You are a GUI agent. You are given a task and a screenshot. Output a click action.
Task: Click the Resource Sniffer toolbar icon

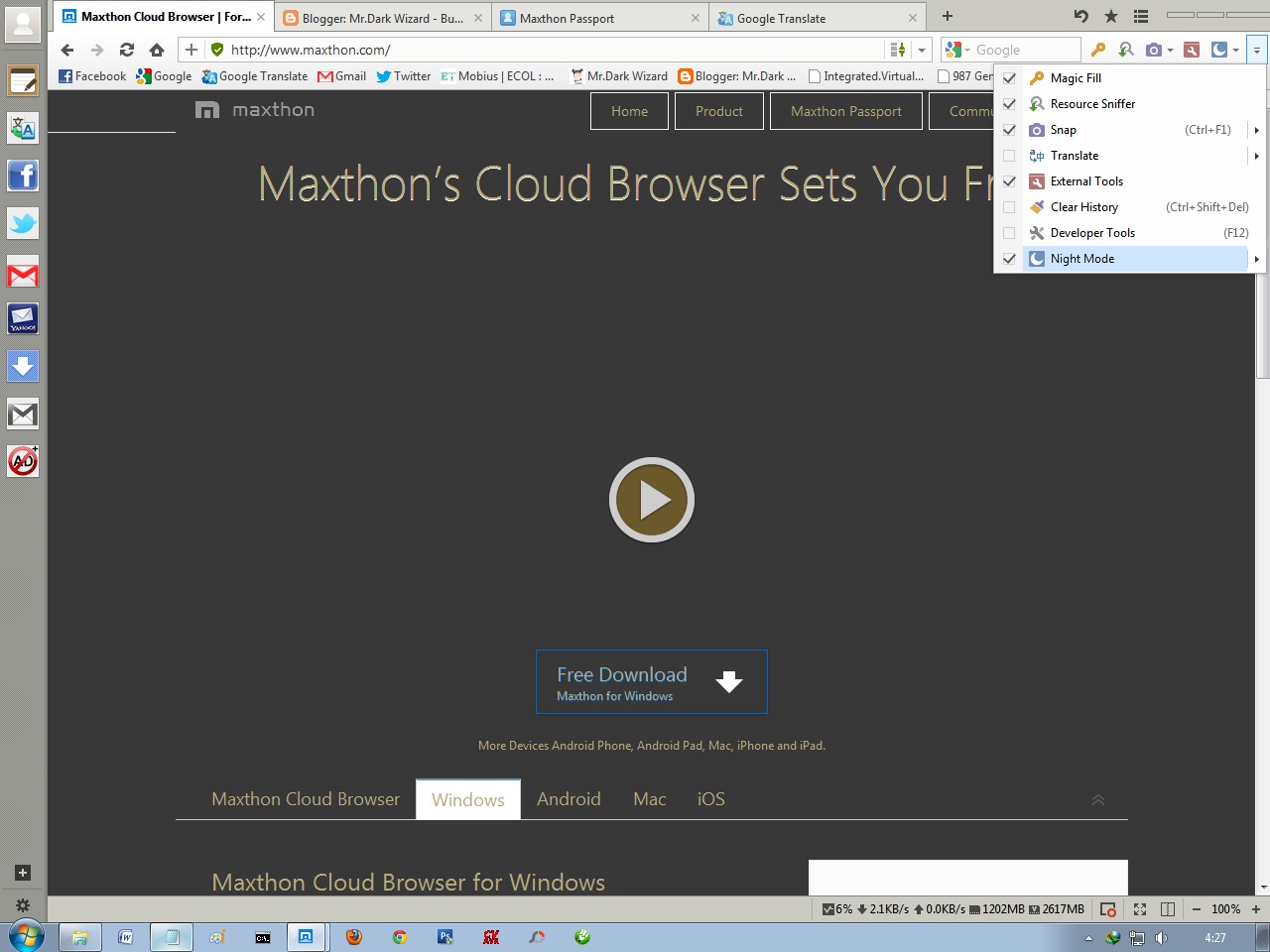coord(1125,50)
